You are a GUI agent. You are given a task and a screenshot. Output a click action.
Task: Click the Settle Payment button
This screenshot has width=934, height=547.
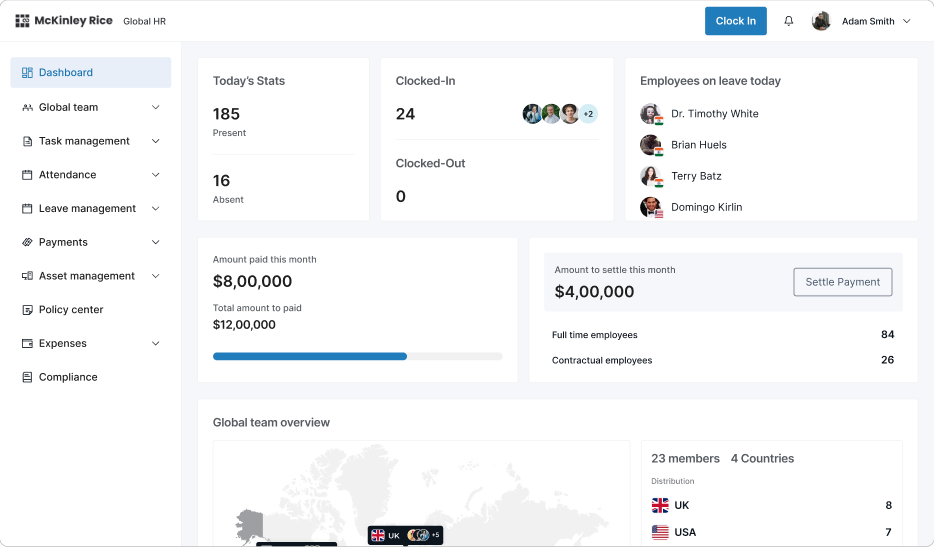[843, 282]
